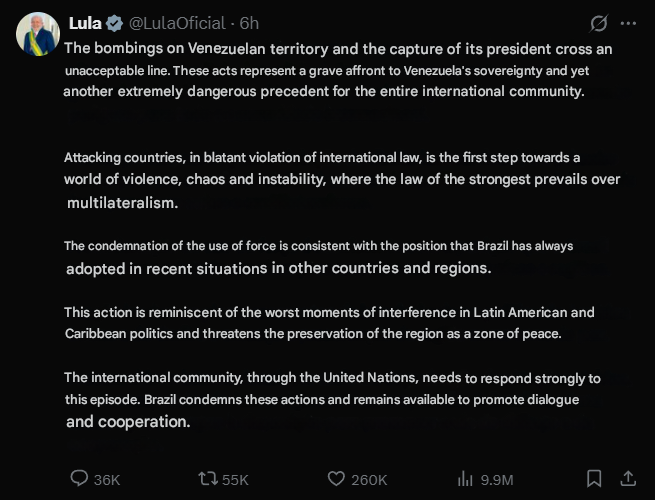Open the three-dot more options menu
Viewport: 655px width, 500px height.
click(628, 23)
